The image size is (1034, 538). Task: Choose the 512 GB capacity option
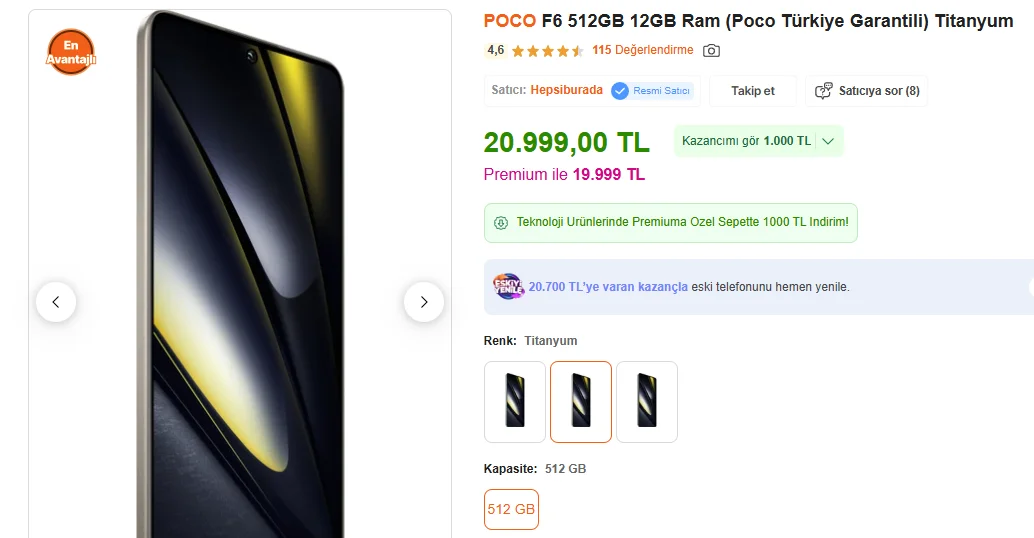(x=511, y=509)
